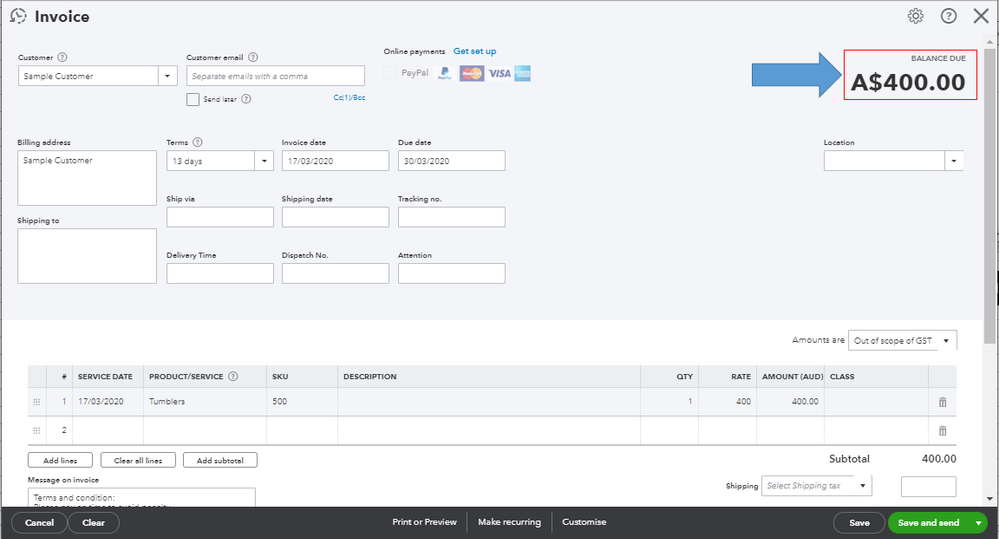Click the Due date field

452,161
